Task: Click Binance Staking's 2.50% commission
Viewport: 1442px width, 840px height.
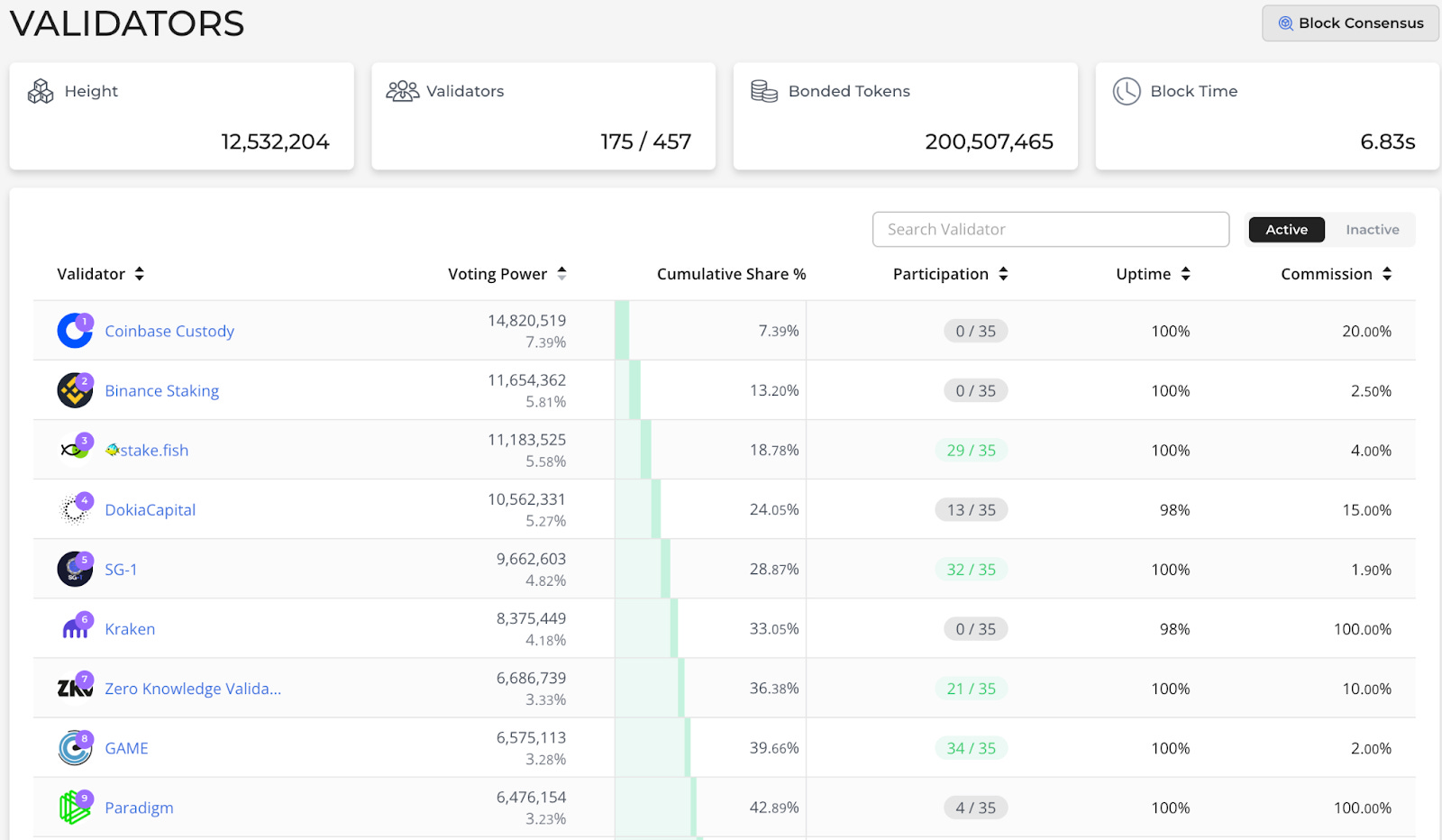Action: coord(1371,390)
